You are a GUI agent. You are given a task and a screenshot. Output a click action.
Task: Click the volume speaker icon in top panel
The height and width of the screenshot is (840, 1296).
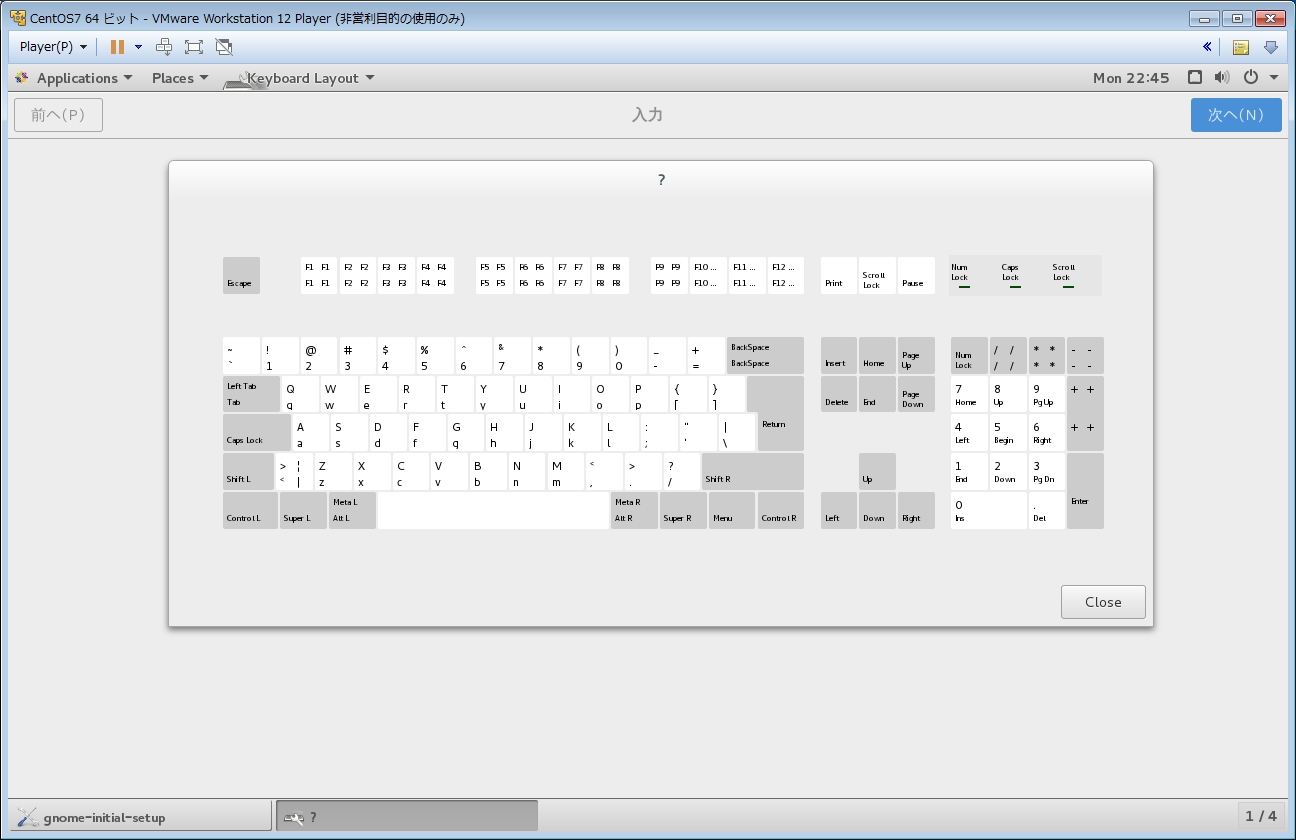coord(1221,78)
